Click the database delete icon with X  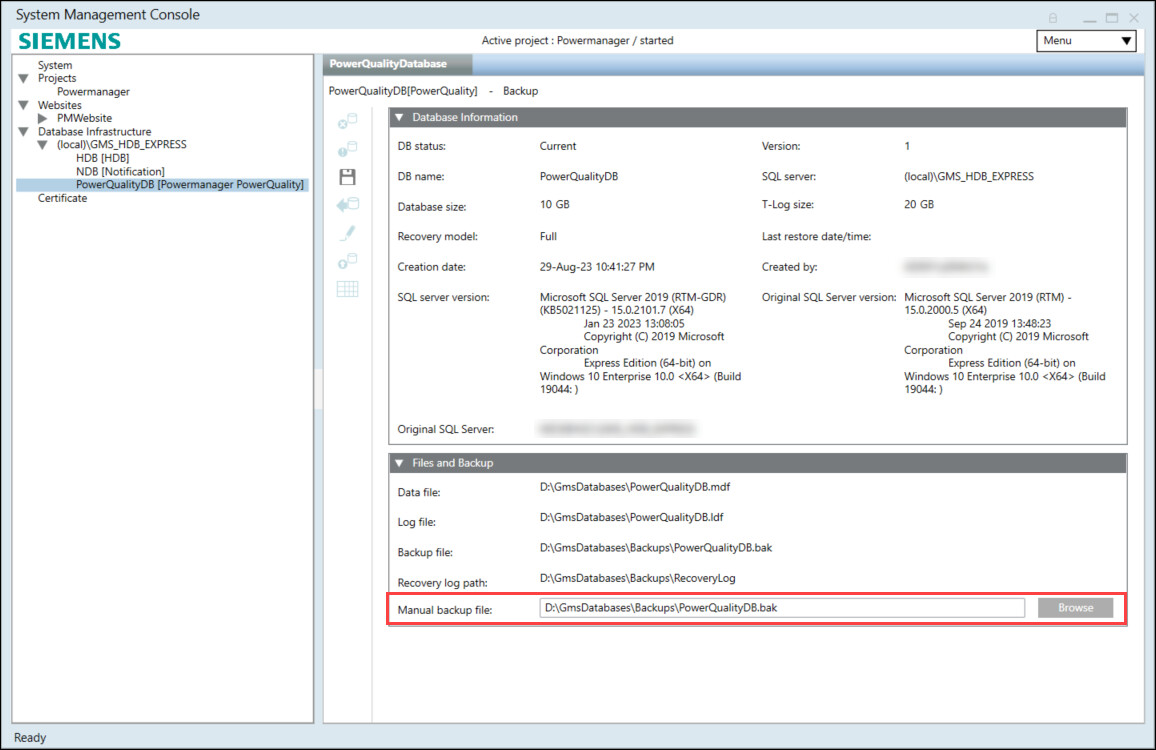(348, 121)
